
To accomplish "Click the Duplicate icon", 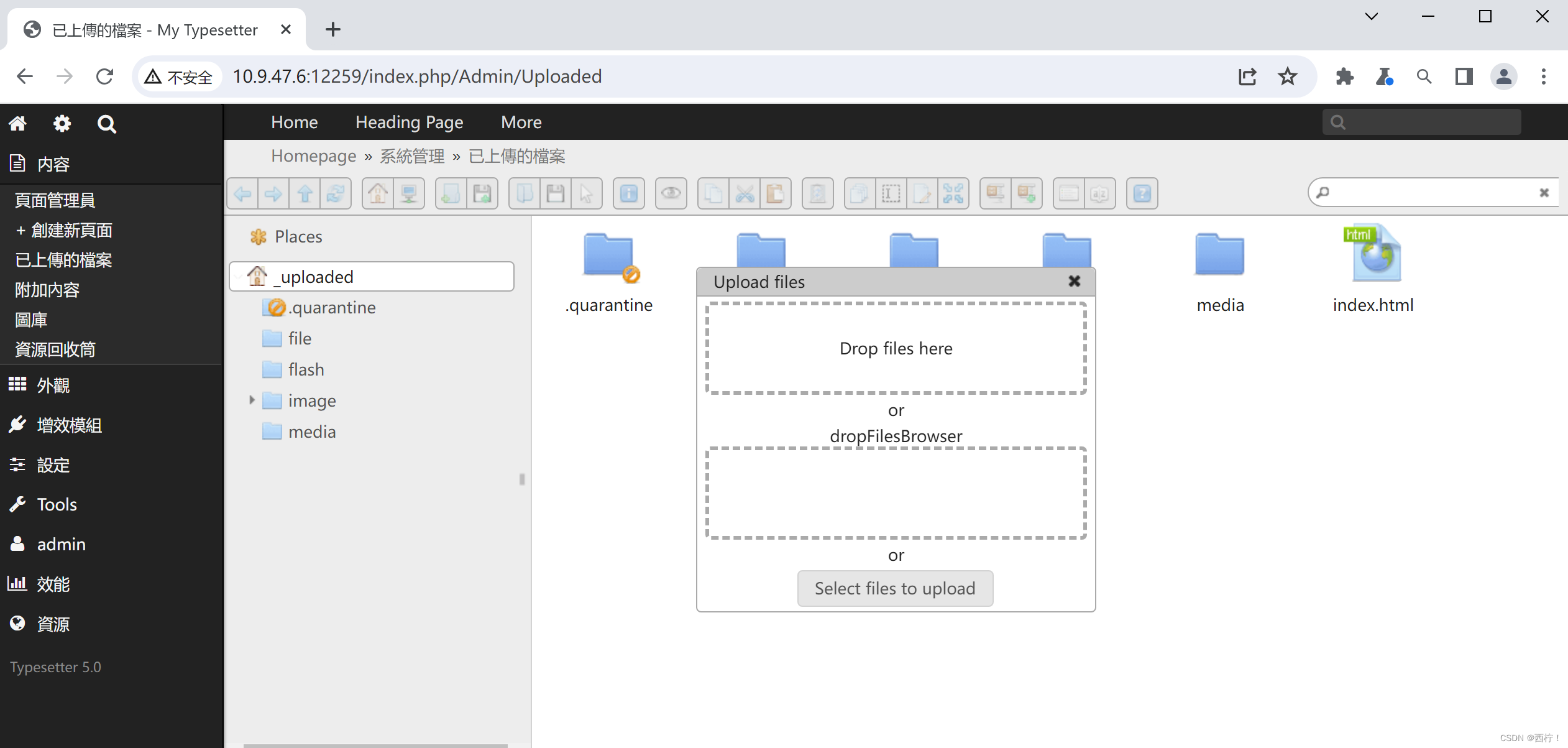I will [x=860, y=194].
